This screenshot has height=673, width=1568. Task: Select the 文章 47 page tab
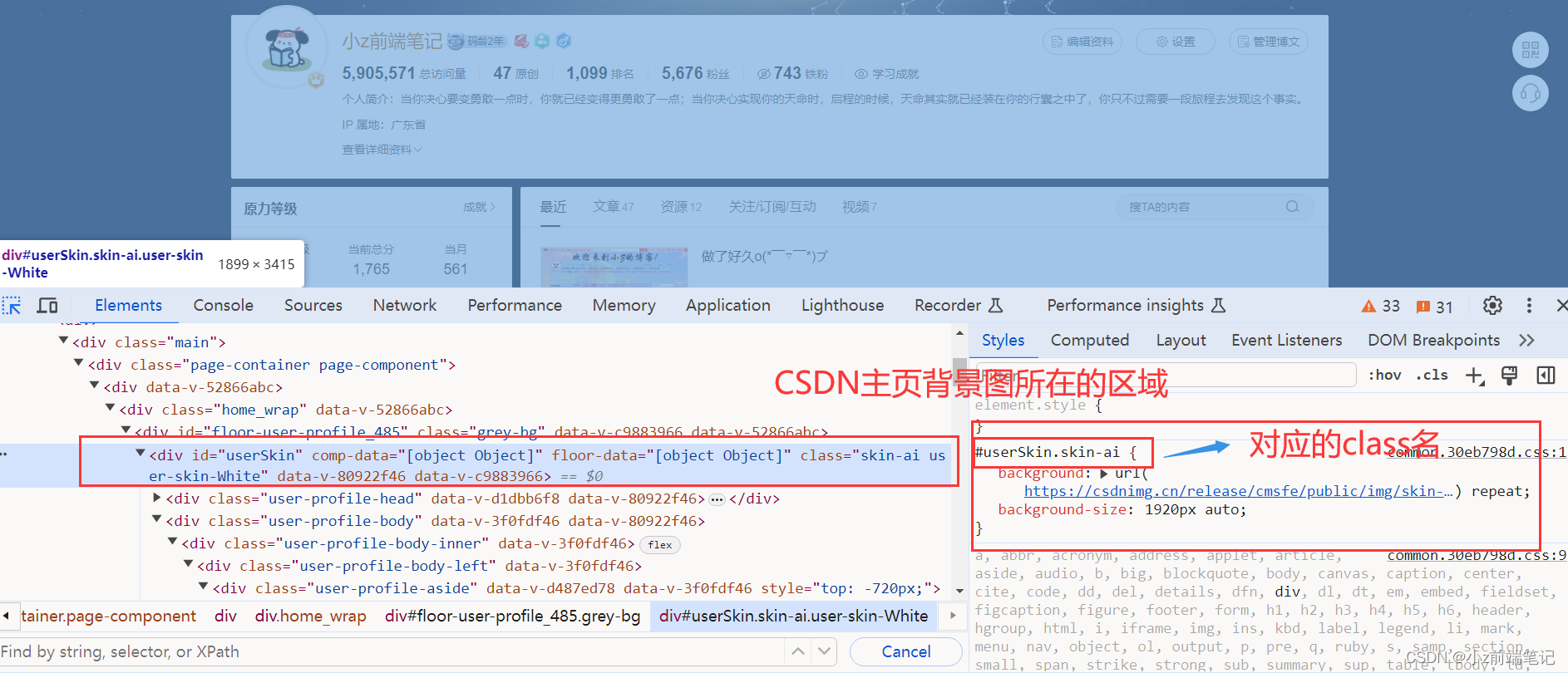(x=614, y=207)
